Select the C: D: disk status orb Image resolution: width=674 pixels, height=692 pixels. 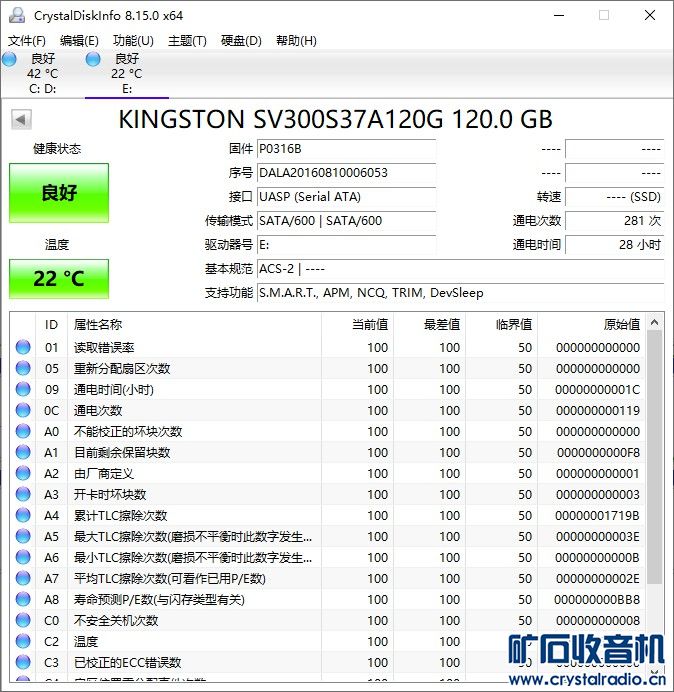pyautogui.click(x=9, y=59)
